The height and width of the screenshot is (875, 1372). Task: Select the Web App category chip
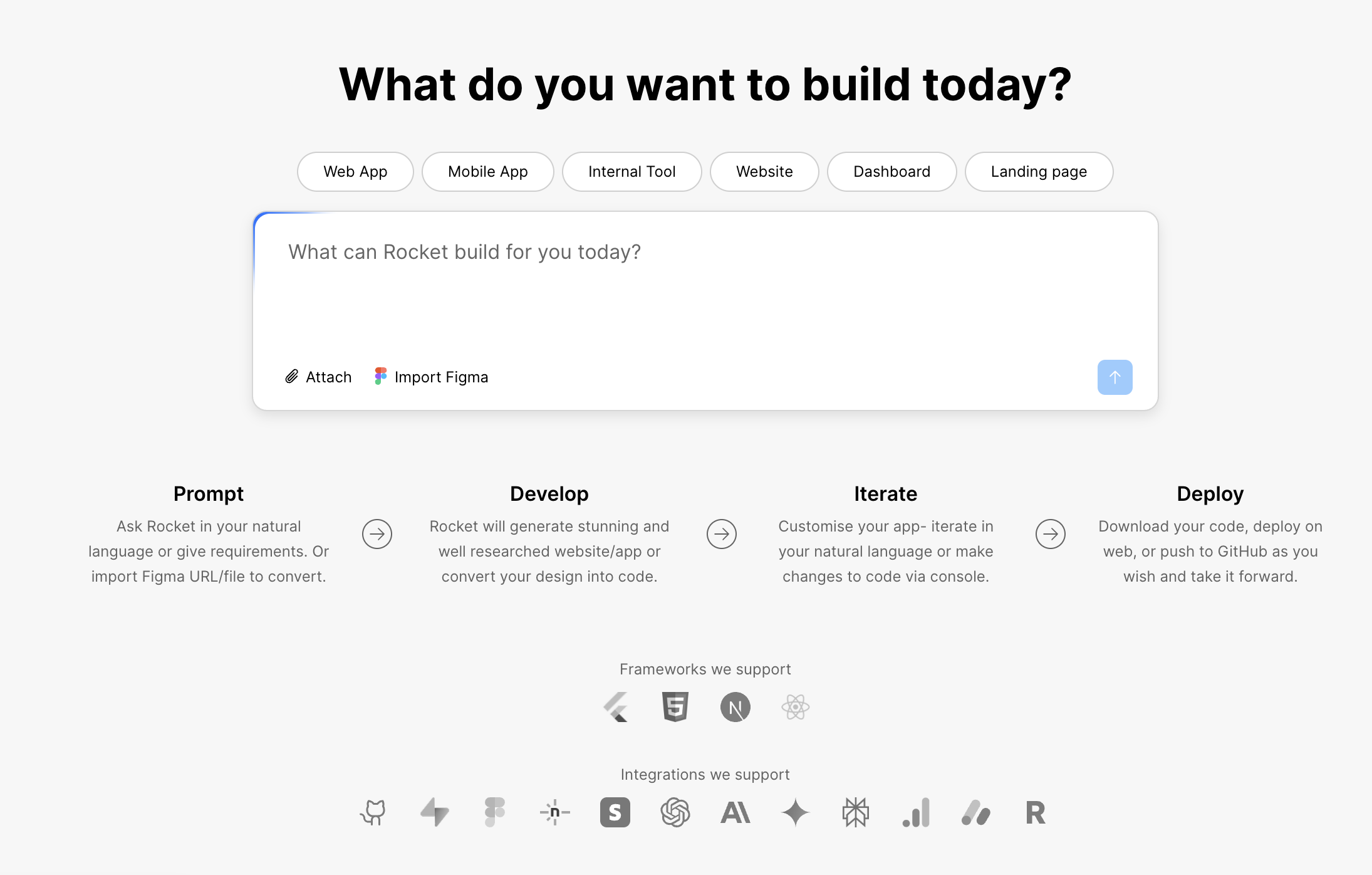coord(355,172)
